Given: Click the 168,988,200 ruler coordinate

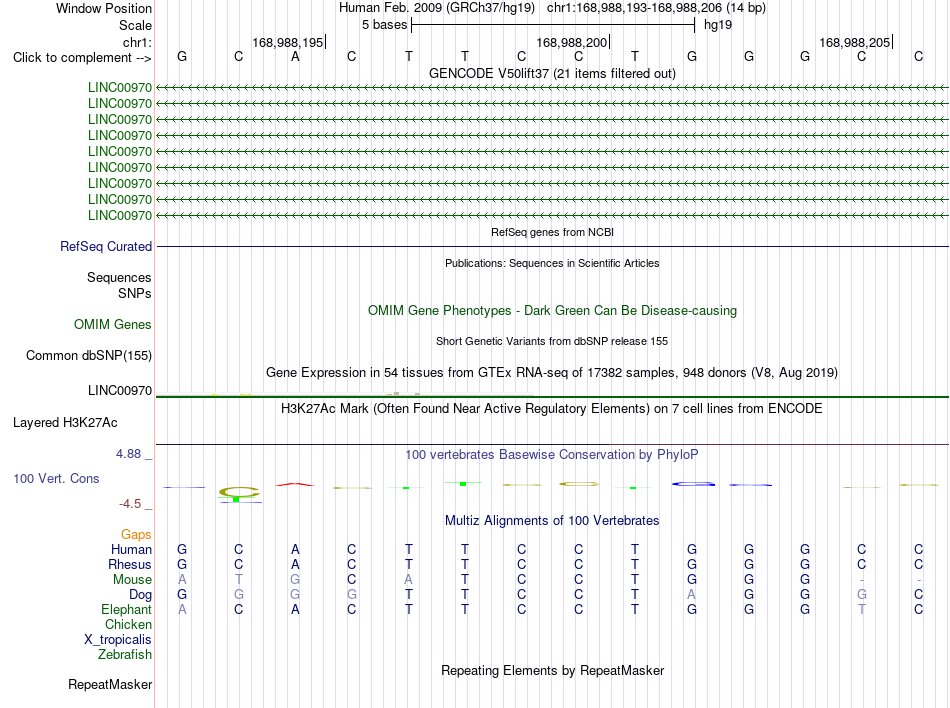Looking at the screenshot, I should (571, 42).
